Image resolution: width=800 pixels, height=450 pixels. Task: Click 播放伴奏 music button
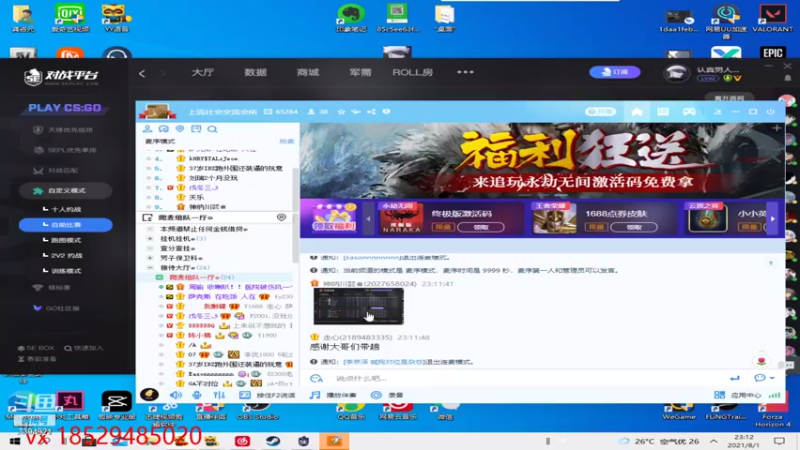coord(333,395)
